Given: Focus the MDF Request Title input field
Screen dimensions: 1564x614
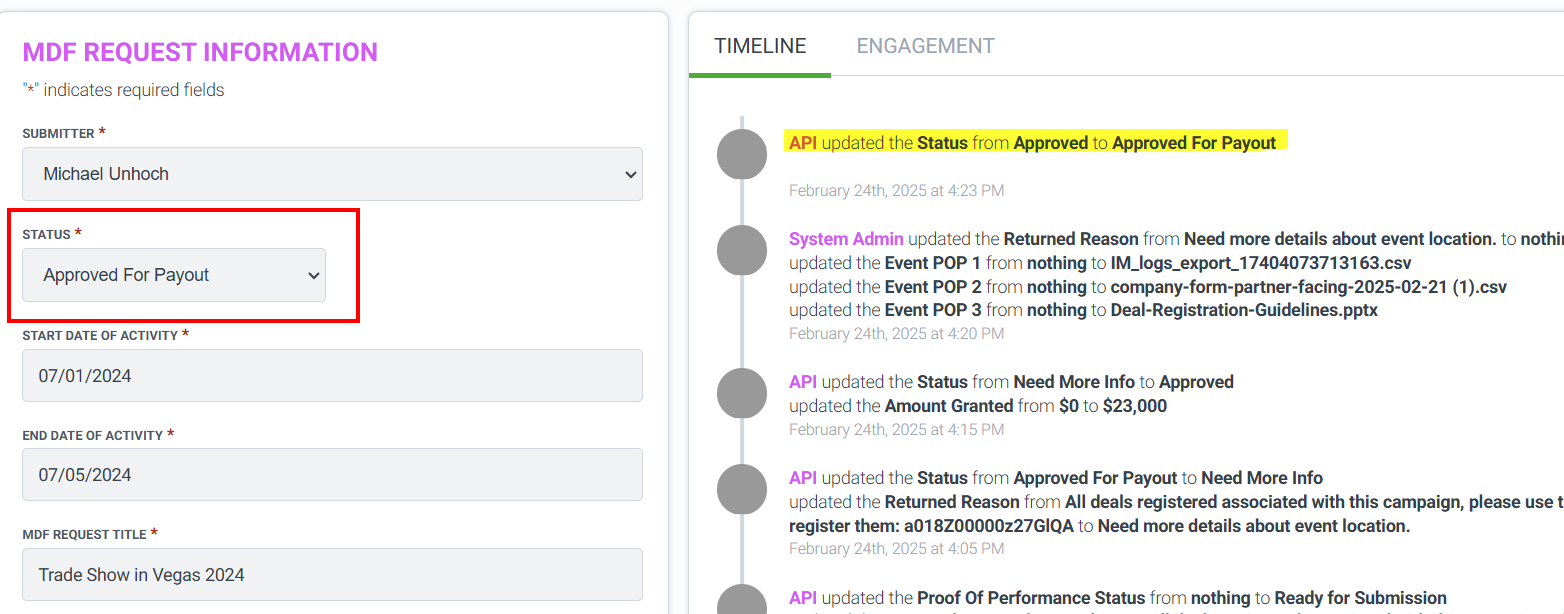Looking at the screenshot, I should pyautogui.click(x=332, y=575).
